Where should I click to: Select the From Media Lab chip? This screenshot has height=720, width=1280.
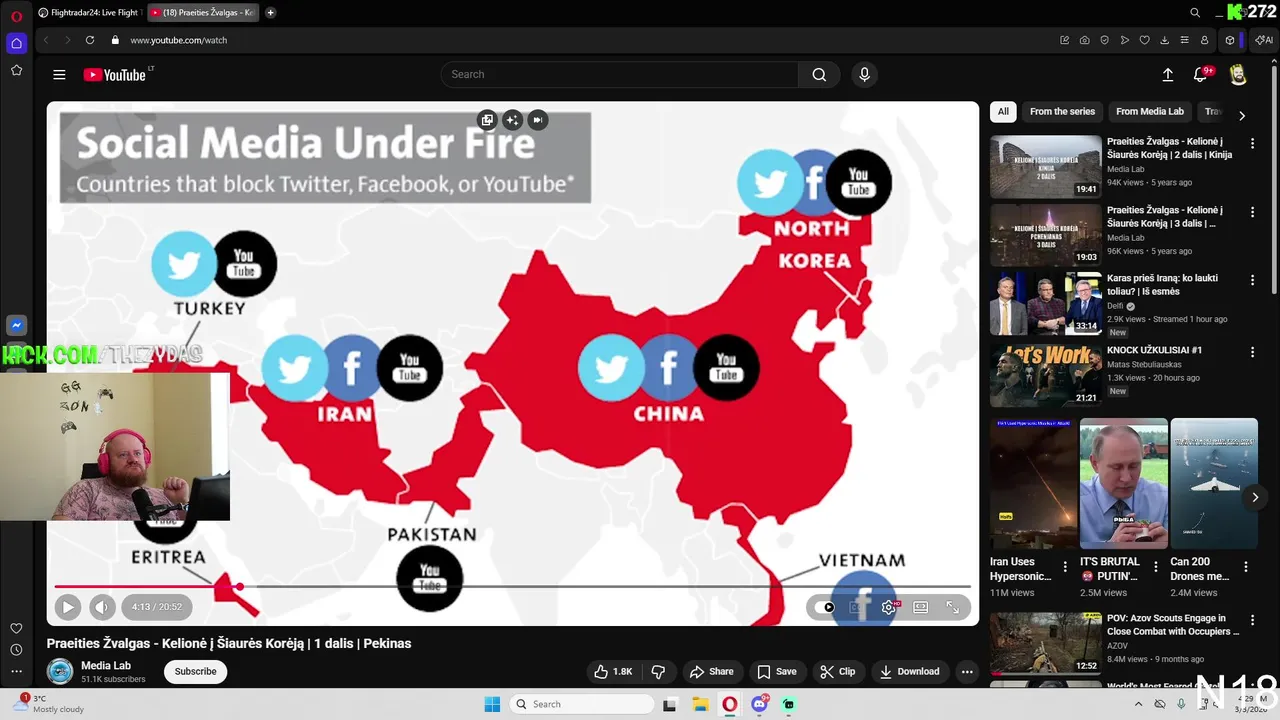(1150, 111)
